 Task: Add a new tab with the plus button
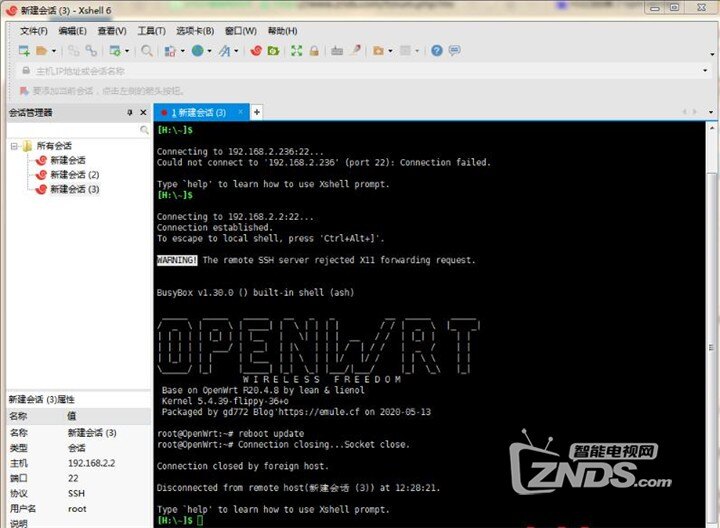[257, 112]
